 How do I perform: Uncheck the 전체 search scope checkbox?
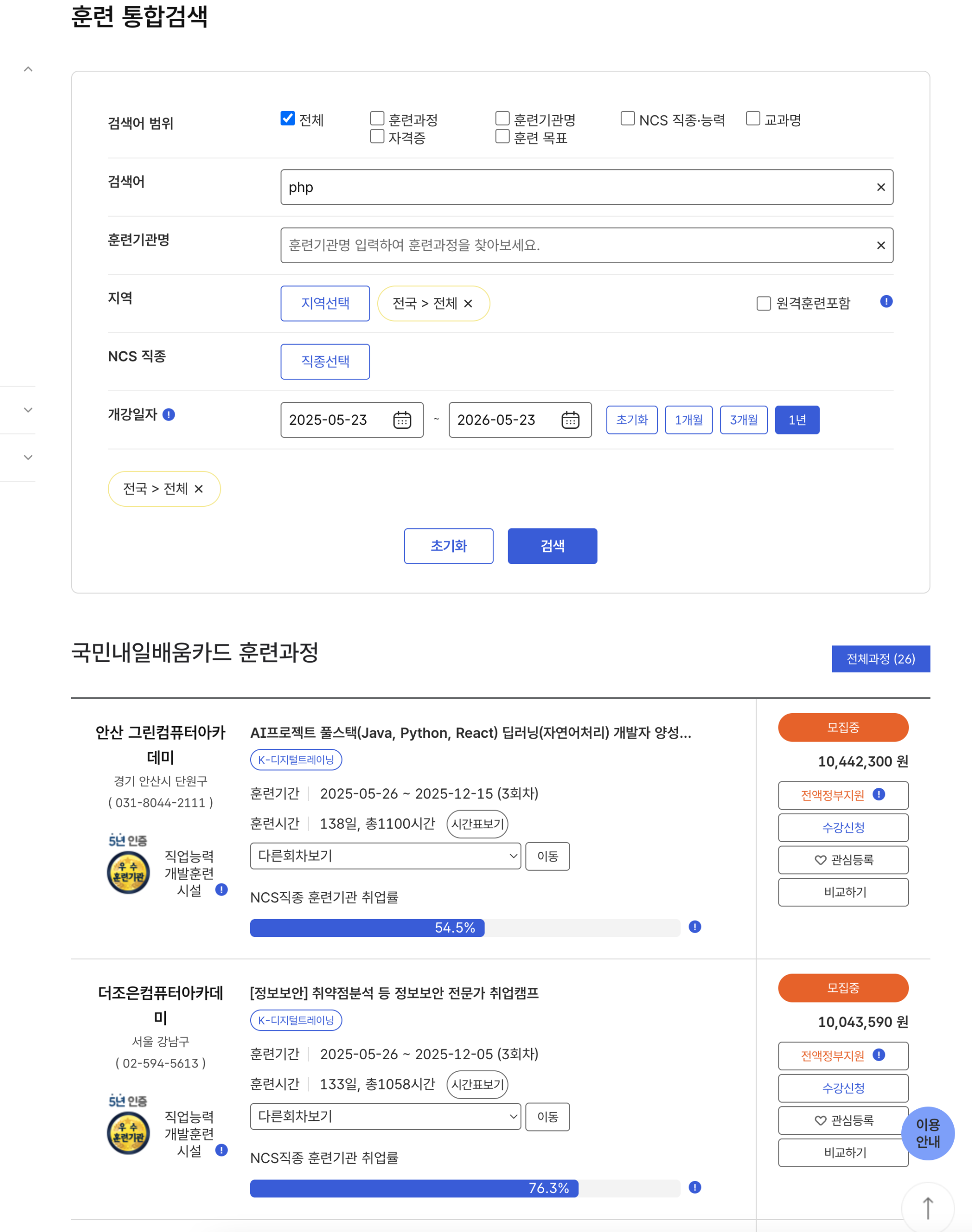coord(287,118)
